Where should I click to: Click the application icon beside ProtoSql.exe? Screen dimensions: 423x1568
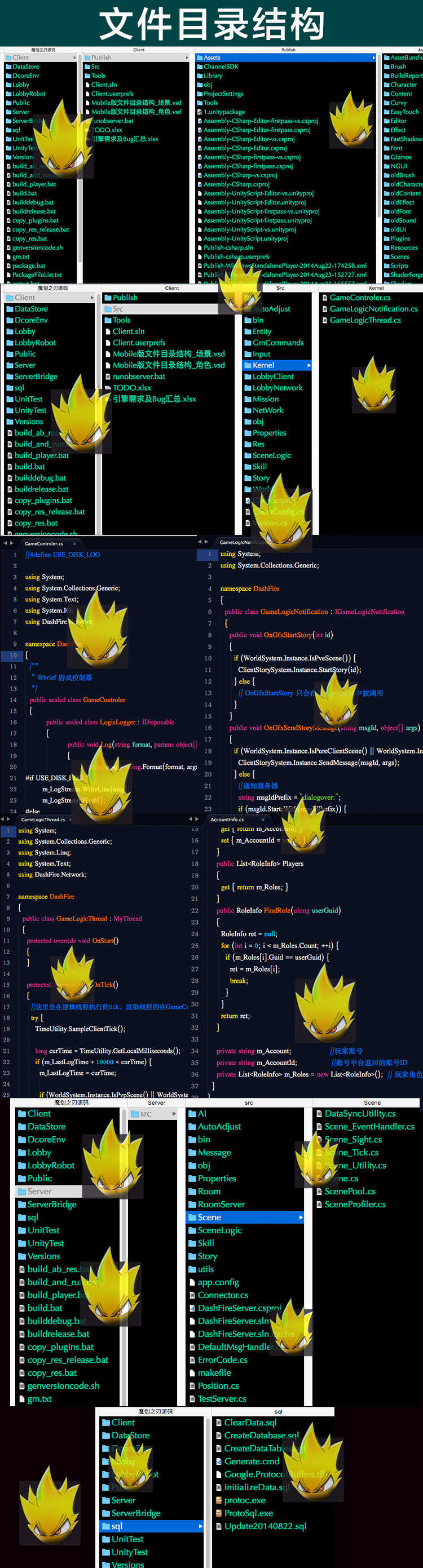(x=219, y=1513)
